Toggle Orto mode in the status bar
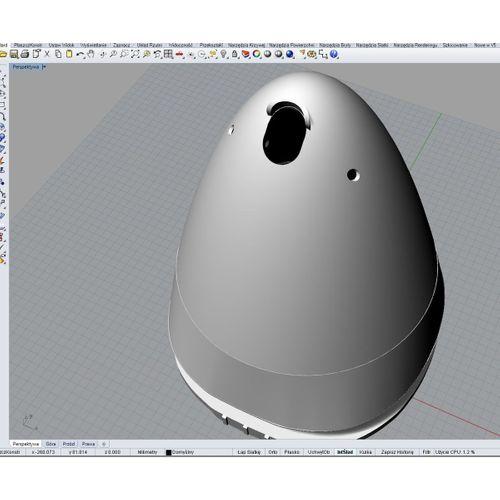This screenshot has height=500, width=500. pos(273,452)
